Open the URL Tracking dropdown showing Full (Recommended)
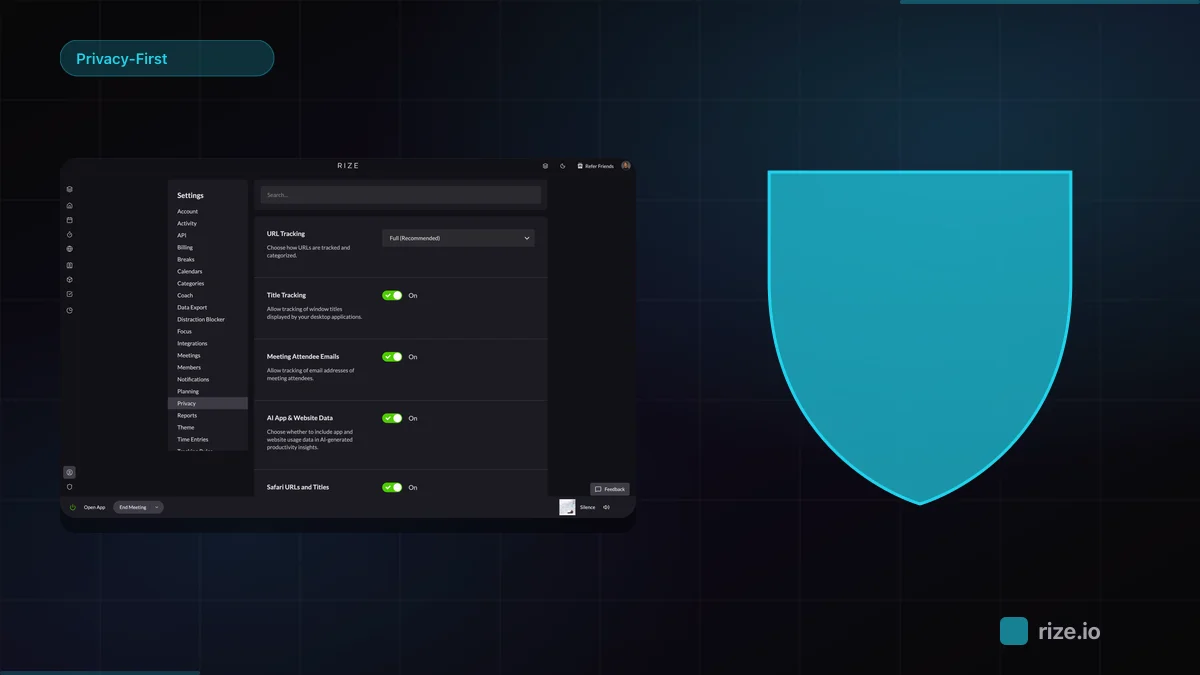Image resolution: width=1200 pixels, height=675 pixels. pyautogui.click(x=458, y=238)
